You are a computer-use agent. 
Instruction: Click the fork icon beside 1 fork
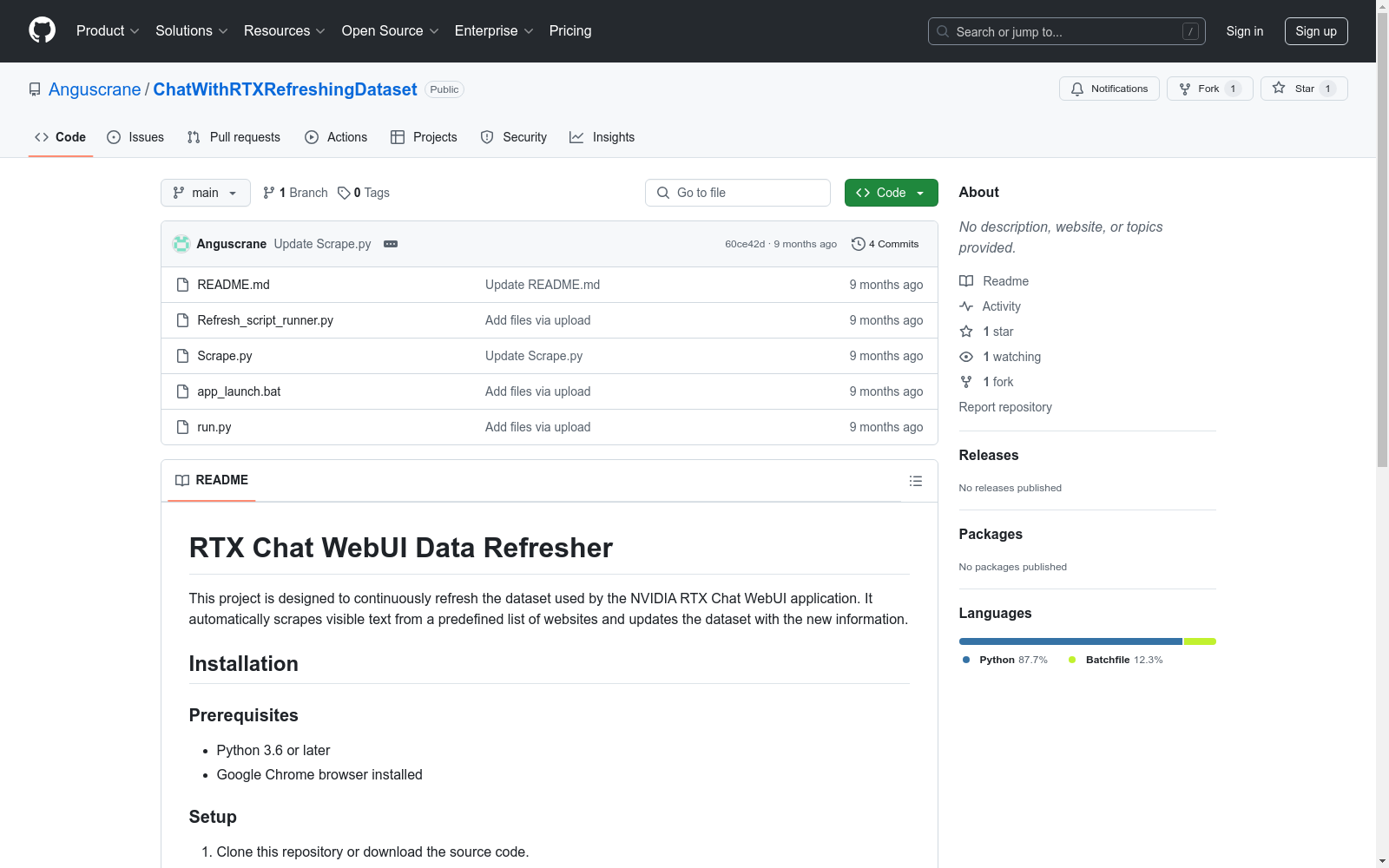coord(966,382)
